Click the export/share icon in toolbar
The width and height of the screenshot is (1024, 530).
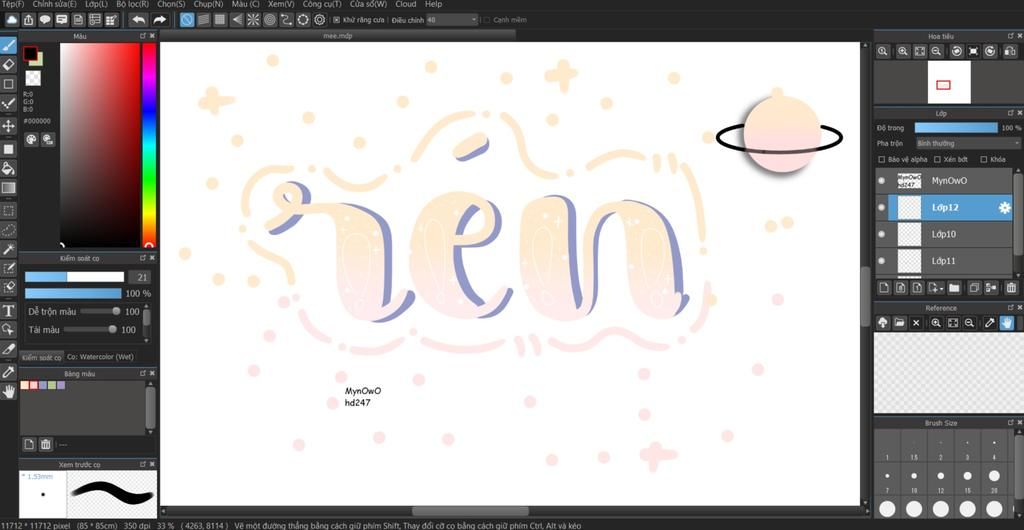[29, 20]
